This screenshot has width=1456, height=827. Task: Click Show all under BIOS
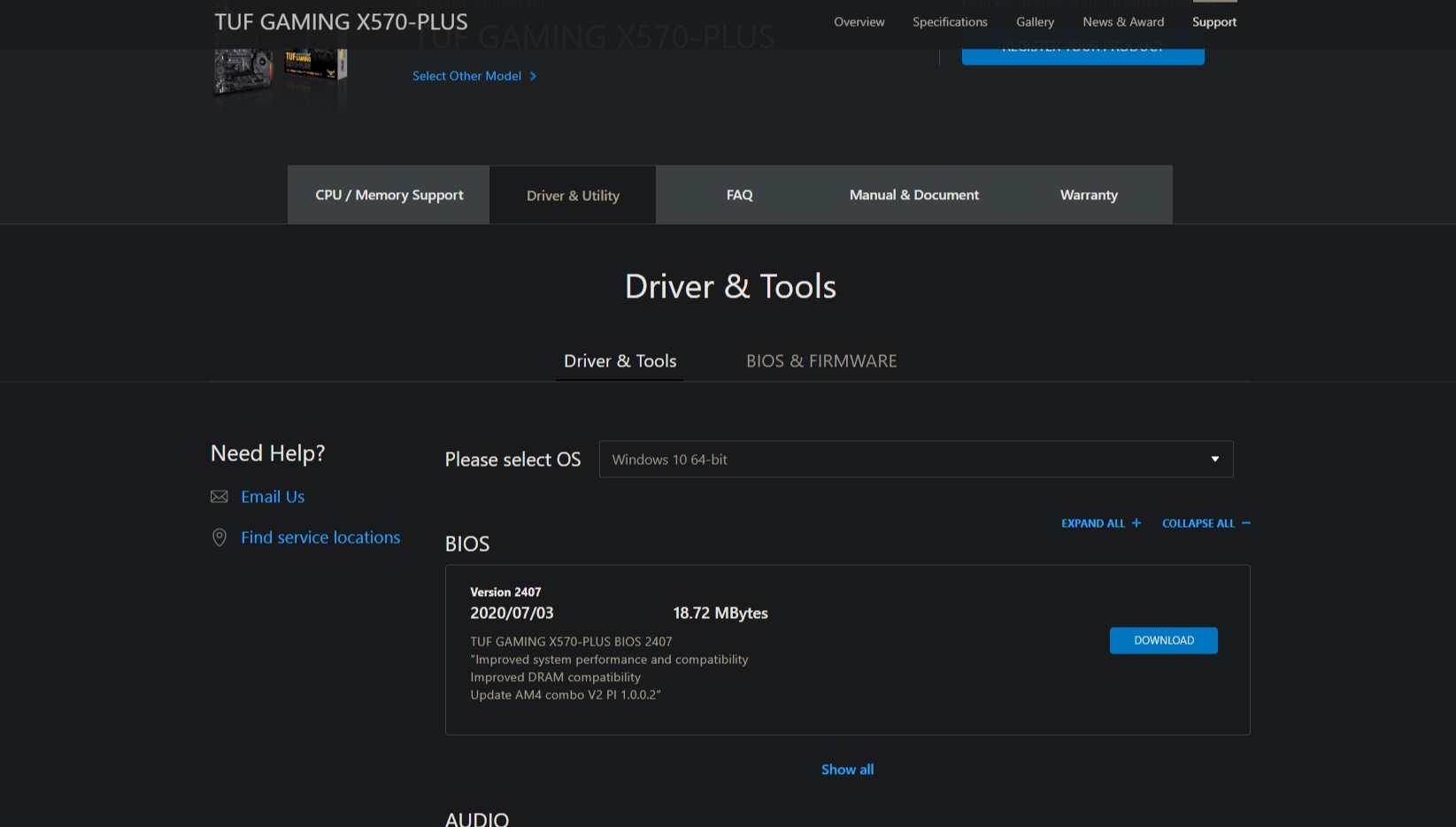[847, 769]
